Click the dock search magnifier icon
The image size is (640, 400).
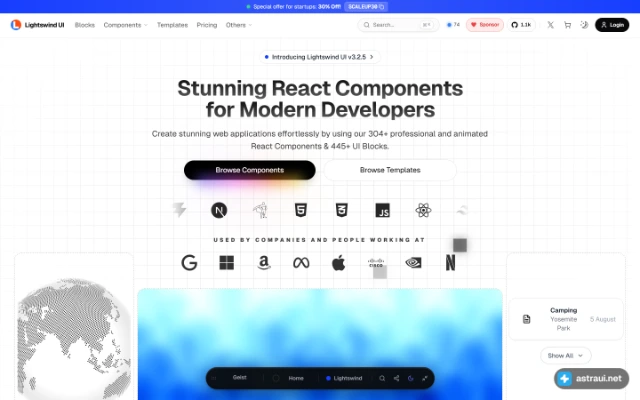(x=382, y=378)
